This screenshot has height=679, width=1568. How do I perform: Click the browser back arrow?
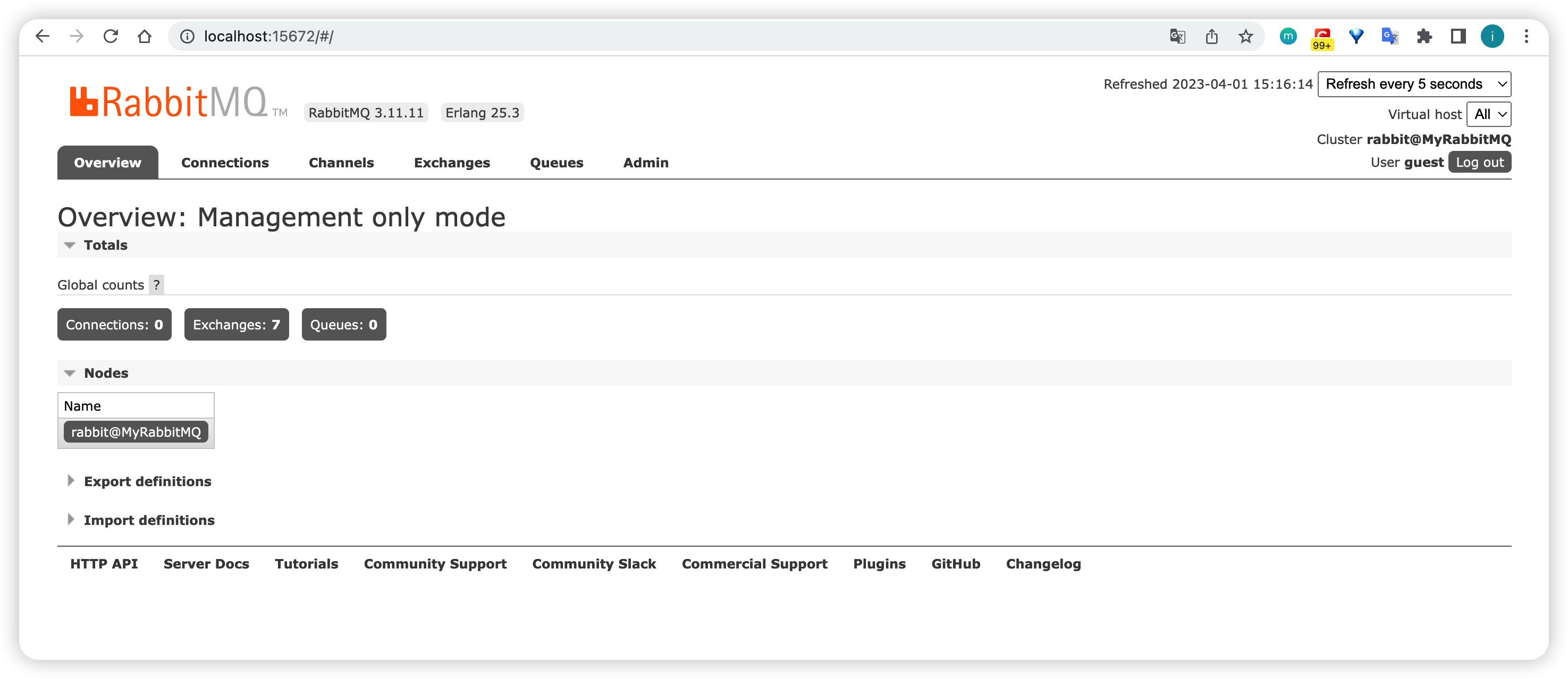pos(42,37)
